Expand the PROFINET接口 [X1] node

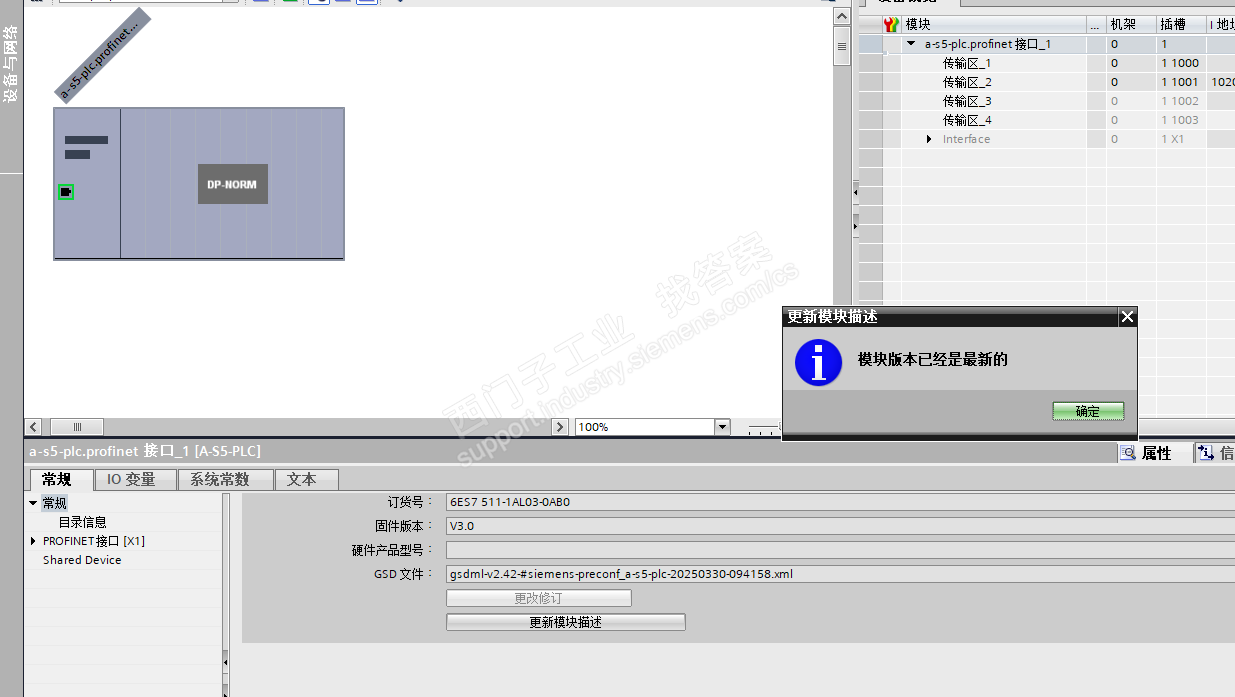tap(33, 541)
